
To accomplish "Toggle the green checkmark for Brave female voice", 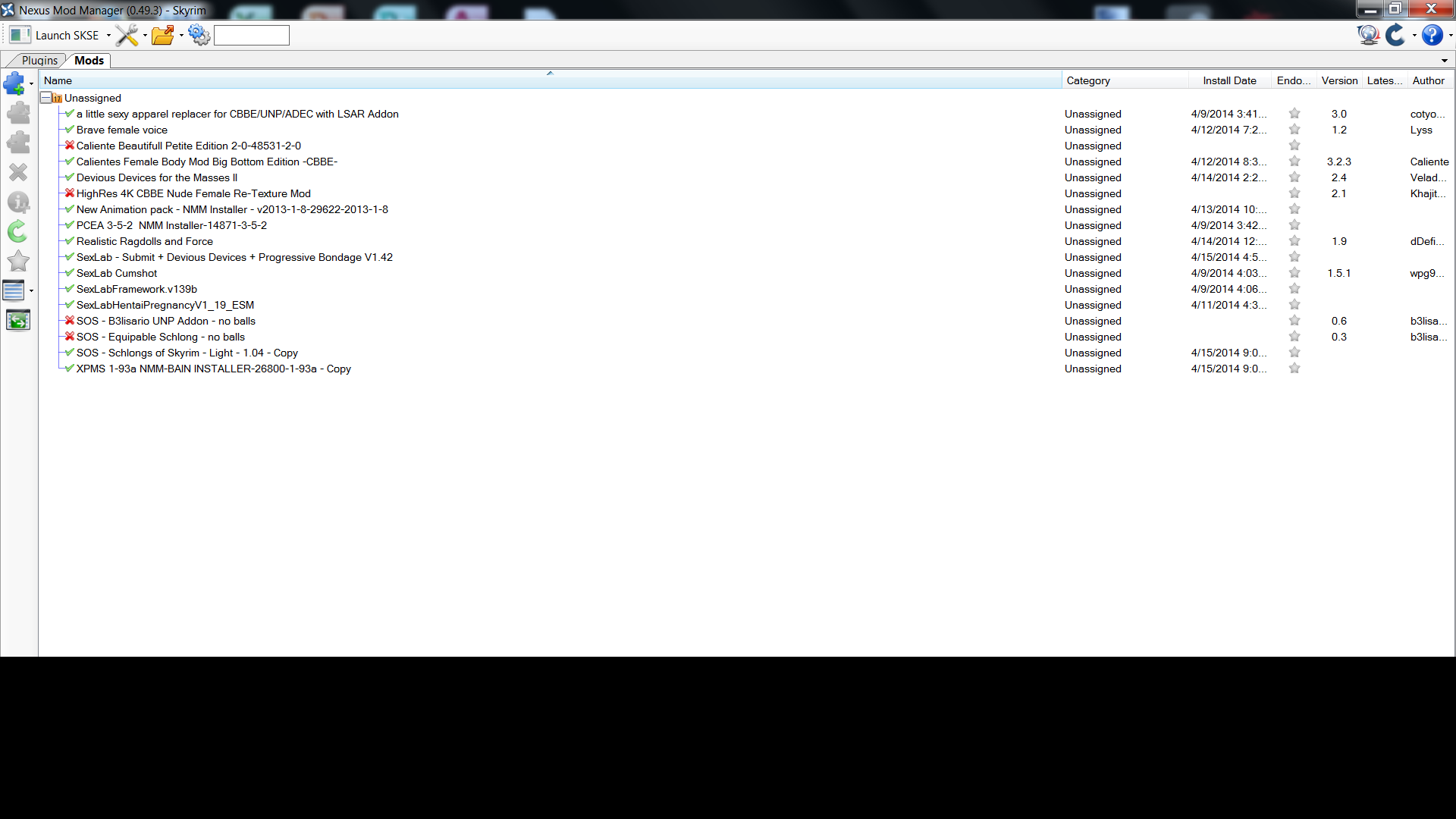I will coord(70,130).
